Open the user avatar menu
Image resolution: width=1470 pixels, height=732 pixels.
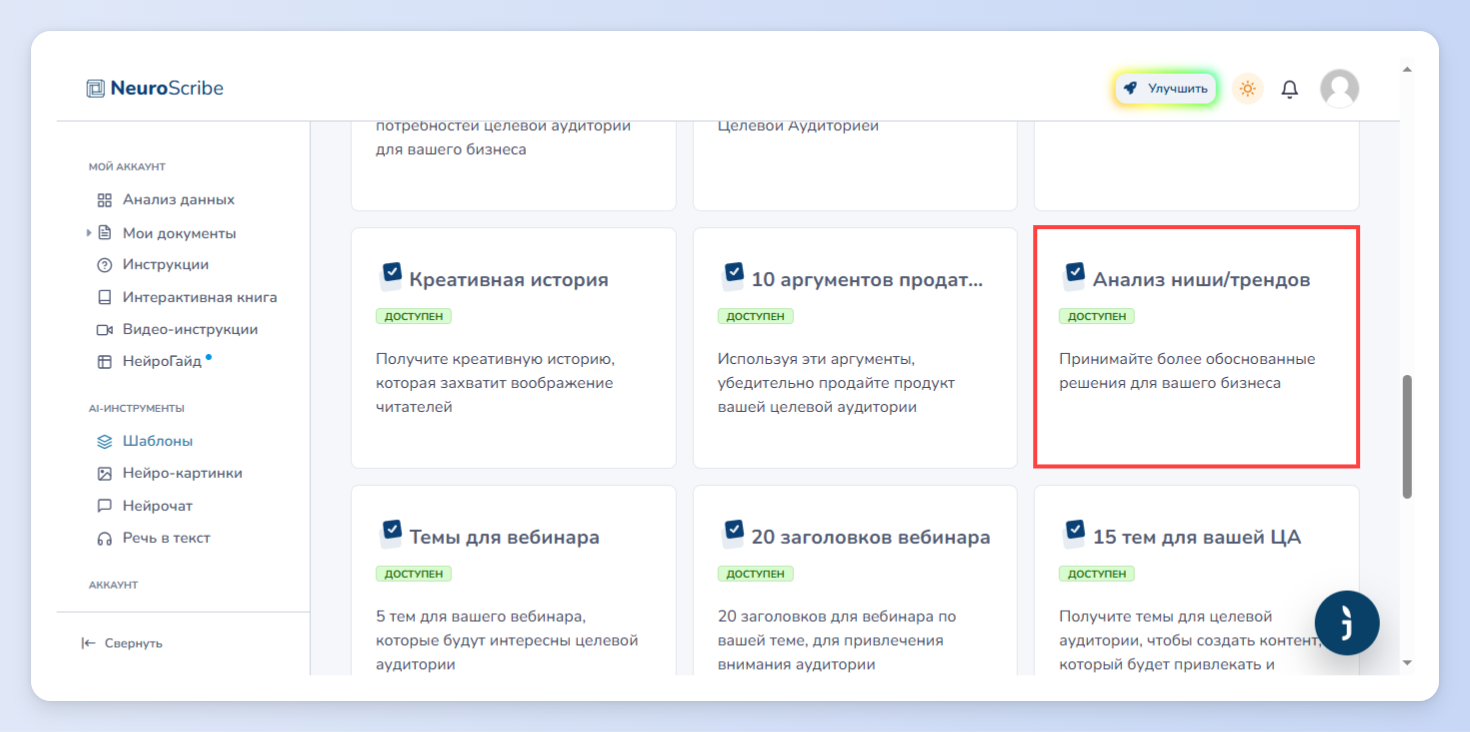[x=1339, y=88]
